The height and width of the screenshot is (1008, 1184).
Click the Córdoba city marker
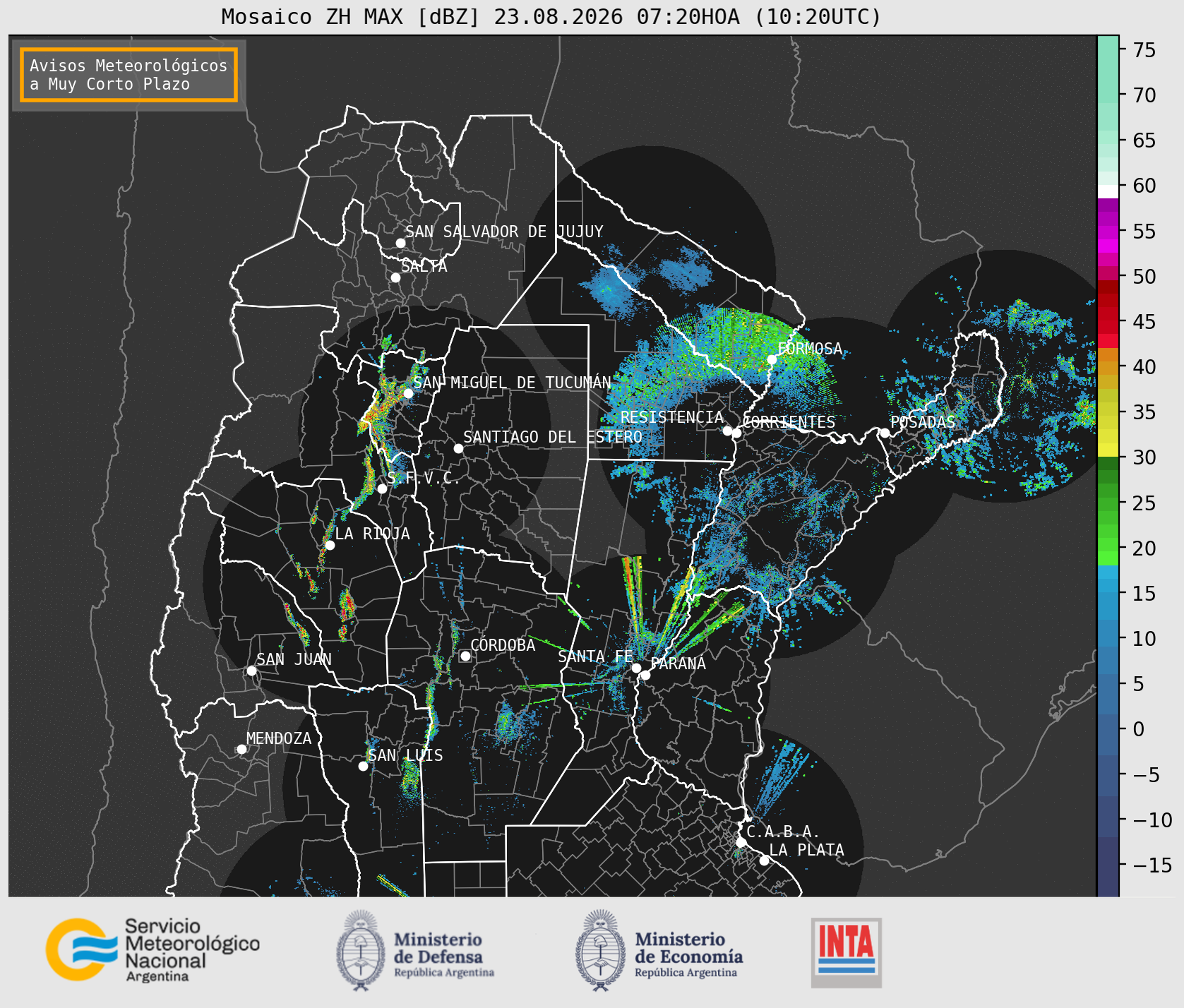[x=465, y=656]
